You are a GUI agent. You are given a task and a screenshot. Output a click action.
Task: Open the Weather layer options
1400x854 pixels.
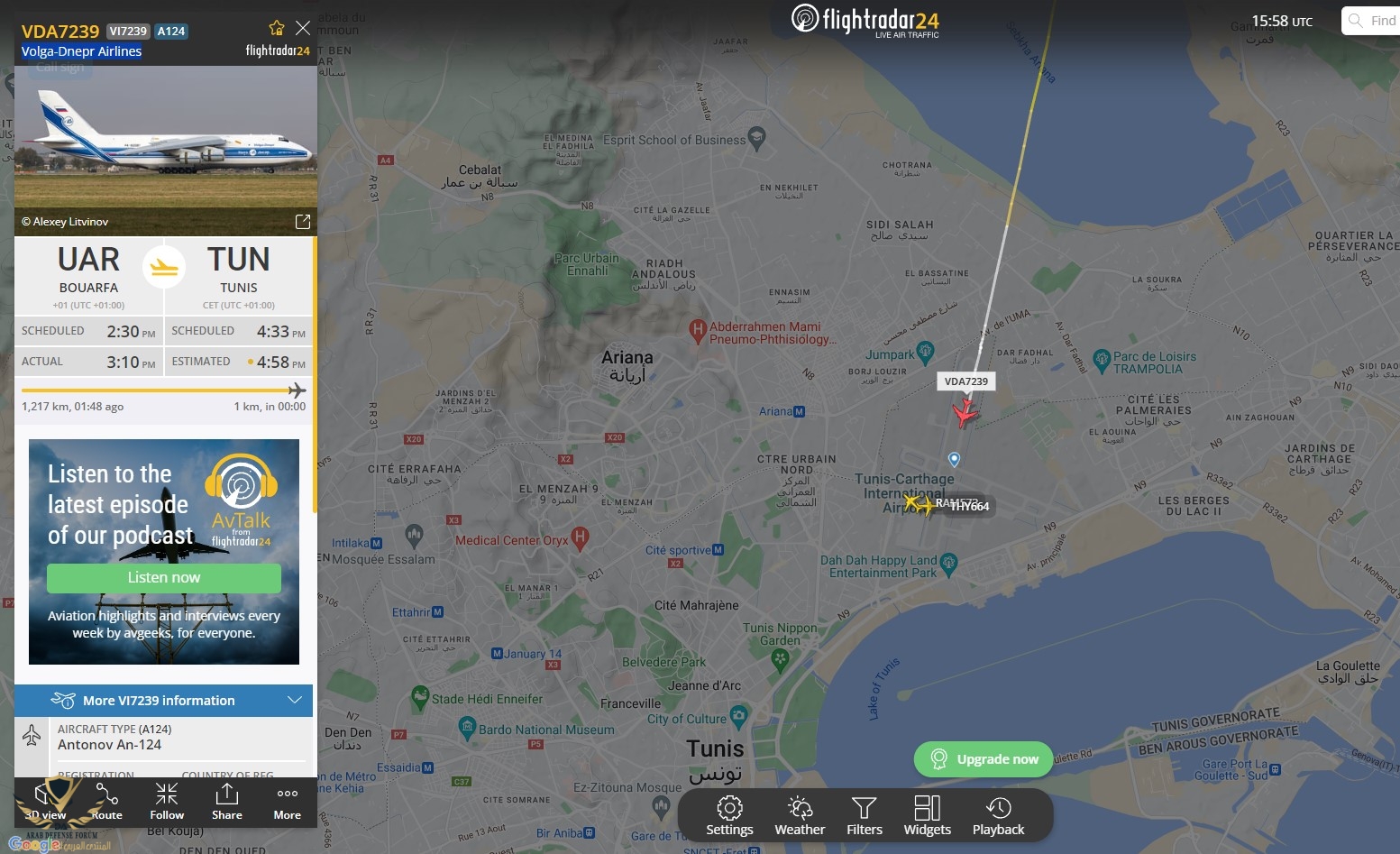coord(800,815)
